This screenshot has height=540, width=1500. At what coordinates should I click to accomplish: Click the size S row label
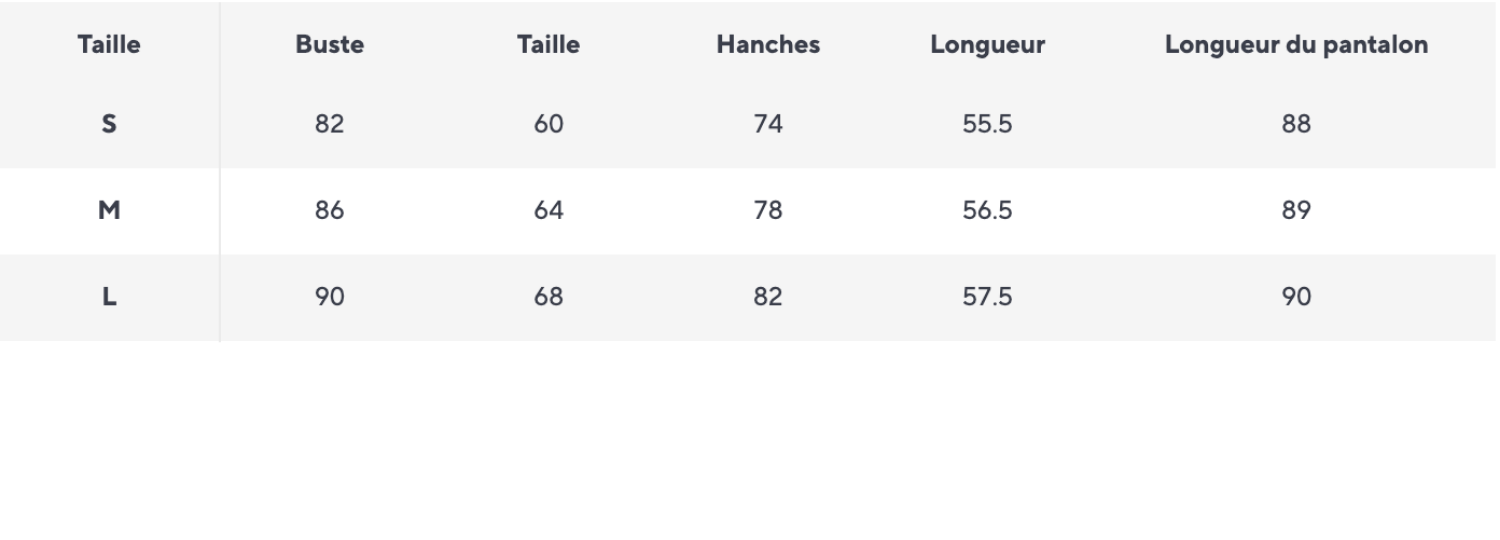click(x=109, y=124)
